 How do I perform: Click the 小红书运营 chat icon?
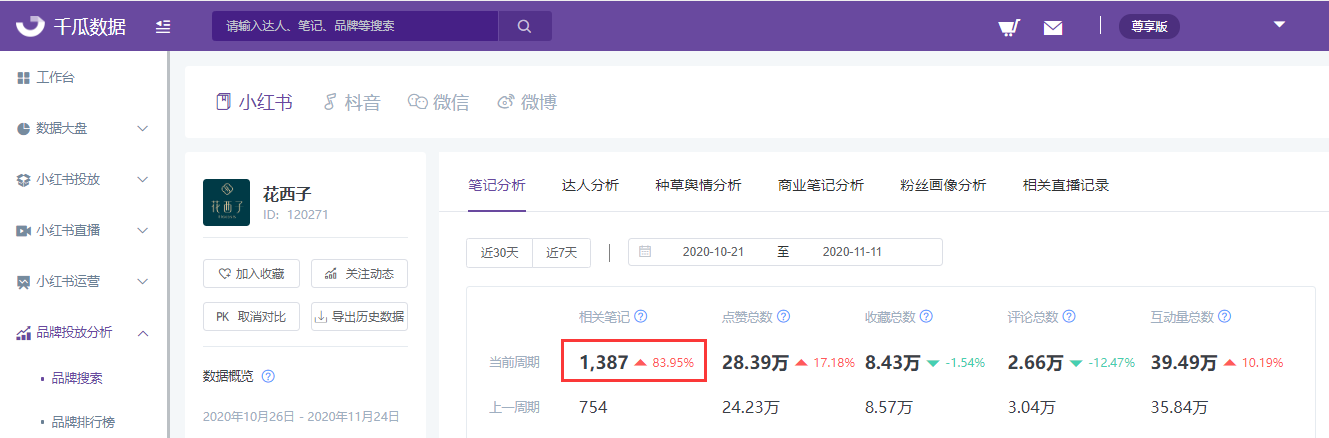click(x=23, y=282)
